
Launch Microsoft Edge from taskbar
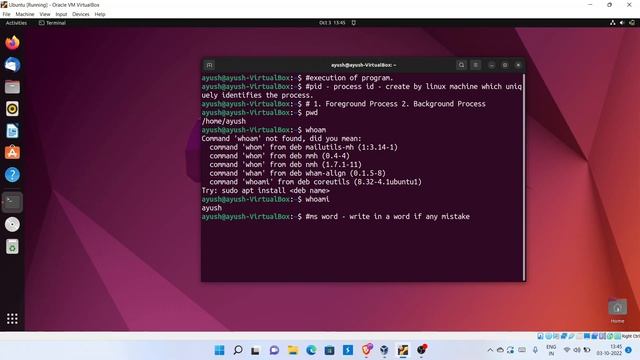[311, 350]
